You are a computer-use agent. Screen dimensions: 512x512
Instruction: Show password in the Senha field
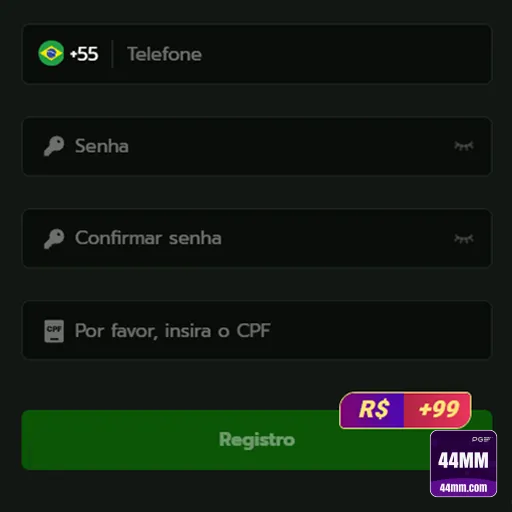point(464,146)
